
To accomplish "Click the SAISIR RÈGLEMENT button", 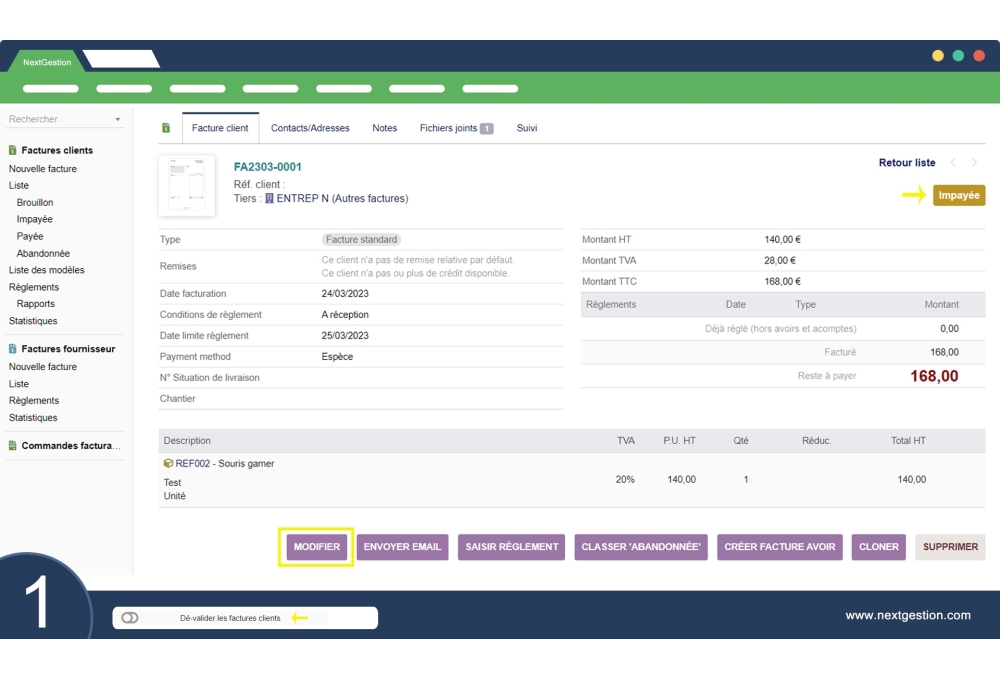I will (x=511, y=547).
